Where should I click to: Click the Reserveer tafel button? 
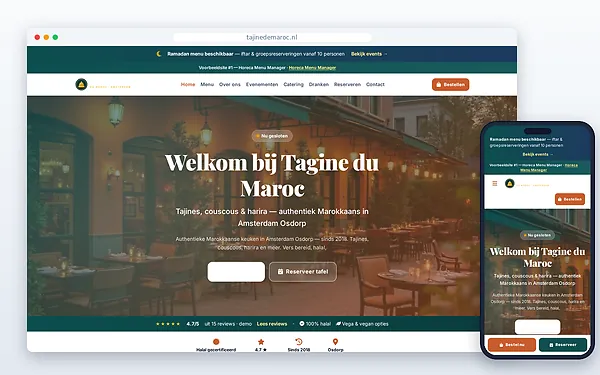(303, 272)
